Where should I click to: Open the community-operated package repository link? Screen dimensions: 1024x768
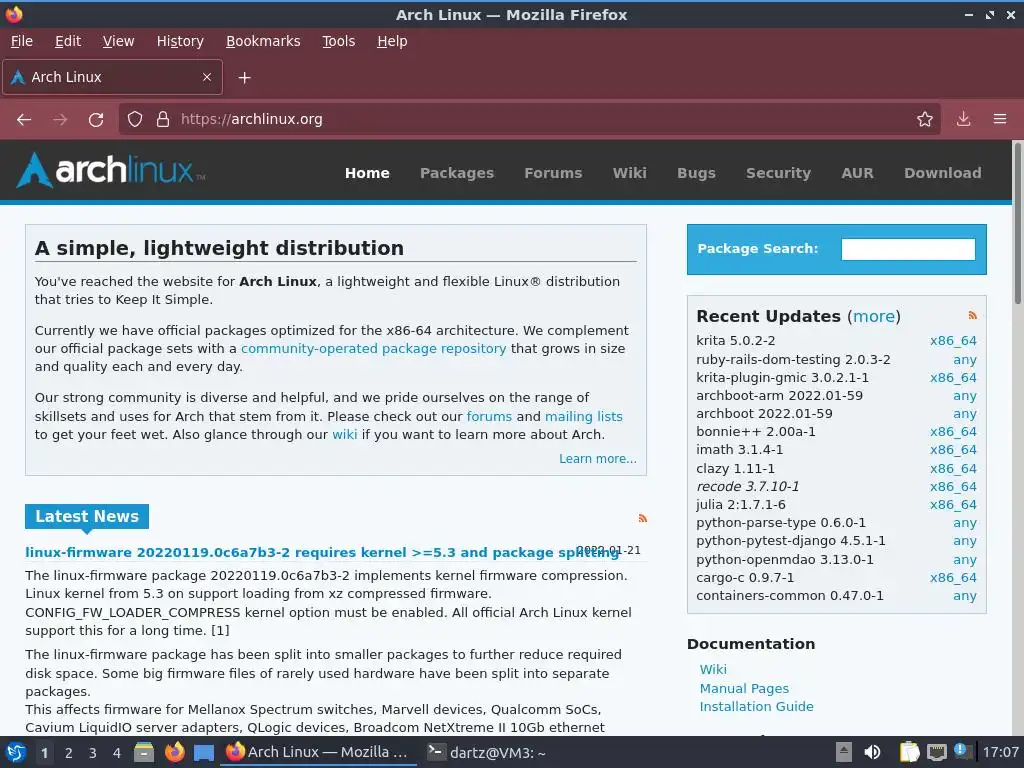(374, 349)
